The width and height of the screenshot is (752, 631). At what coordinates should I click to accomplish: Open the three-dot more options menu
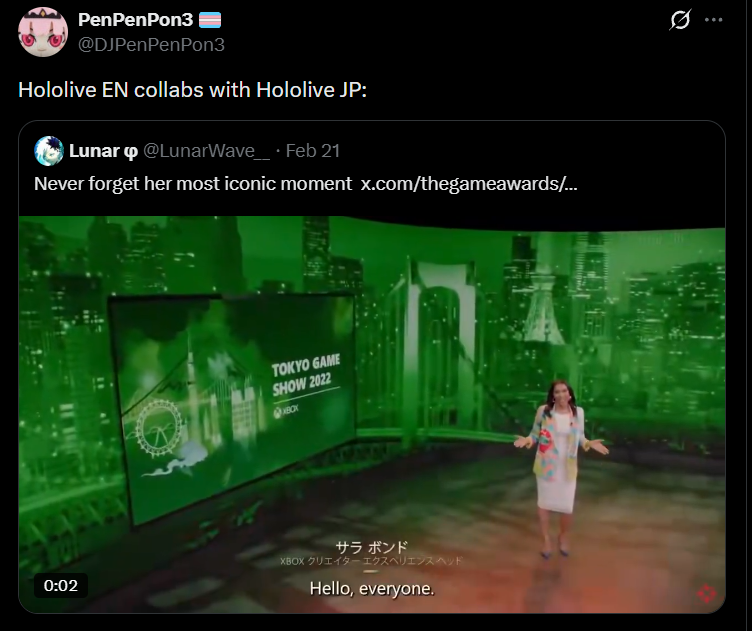tap(714, 20)
